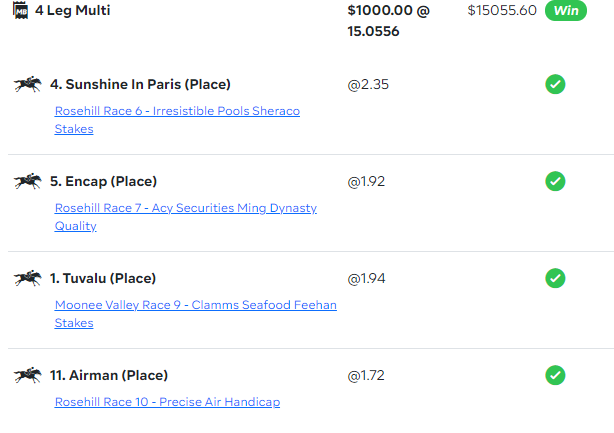This screenshot has height=433, width=614.
Task: Click the $1000.00 @ 15.0556 stake text
Action: [388, 21]
